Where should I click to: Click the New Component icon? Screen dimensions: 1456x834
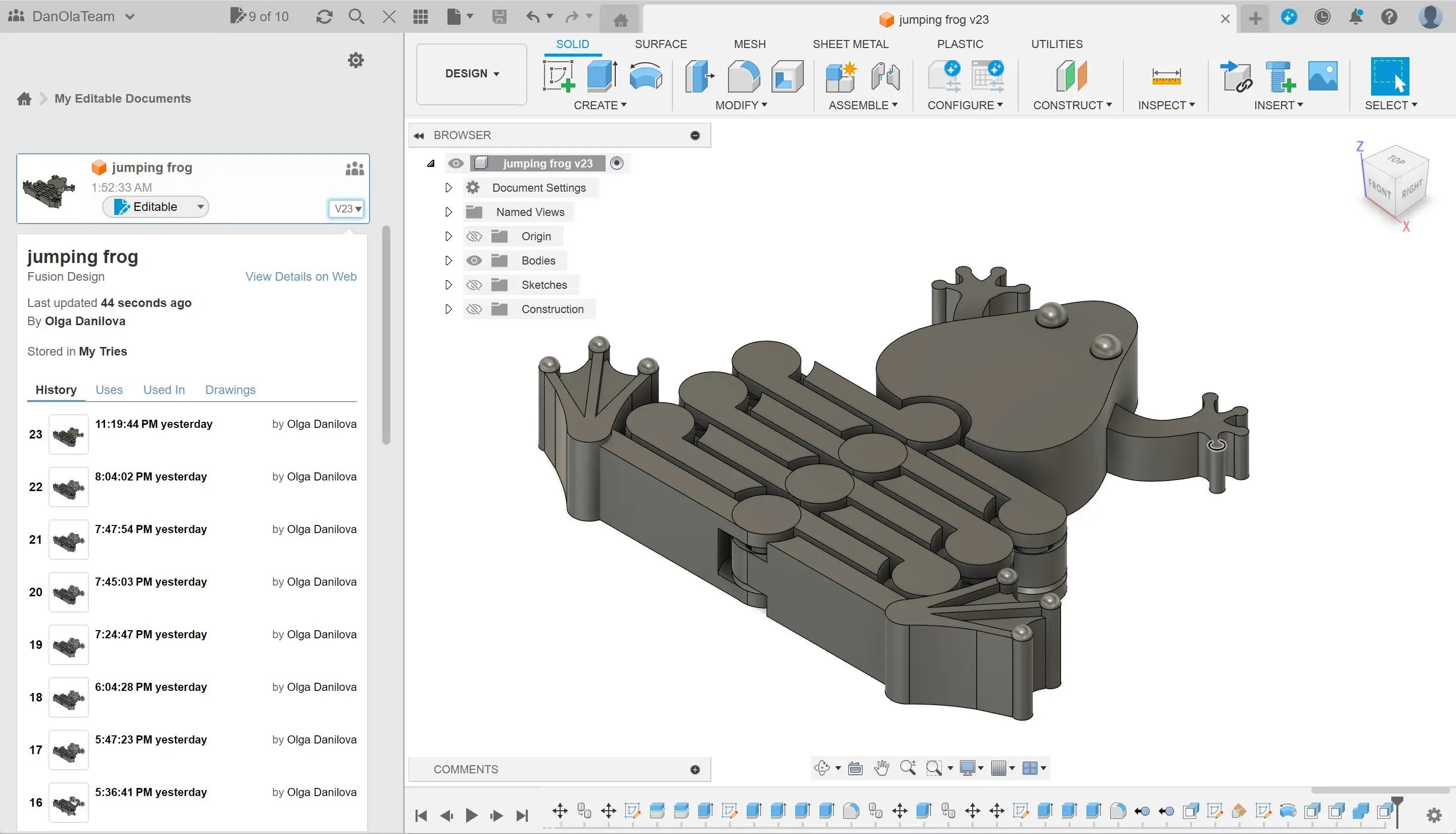pyautogui.click(x=841, y=76)
